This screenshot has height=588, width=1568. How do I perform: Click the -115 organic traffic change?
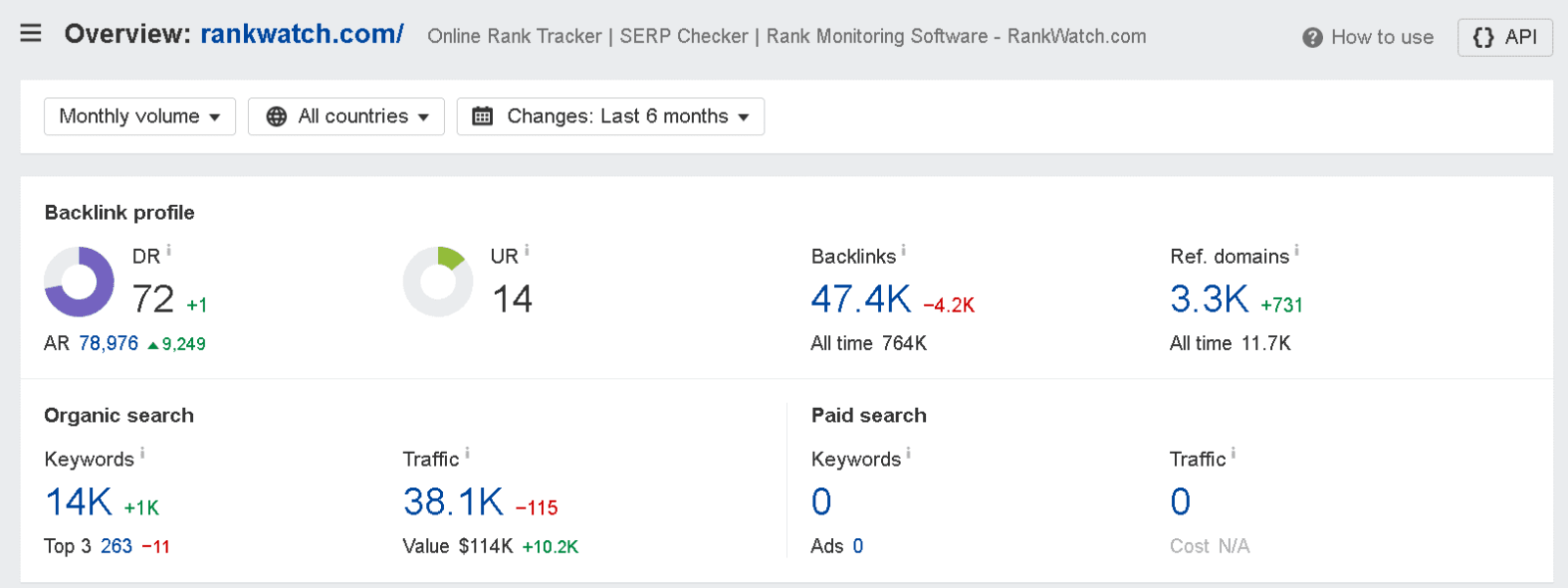point(536,508)
